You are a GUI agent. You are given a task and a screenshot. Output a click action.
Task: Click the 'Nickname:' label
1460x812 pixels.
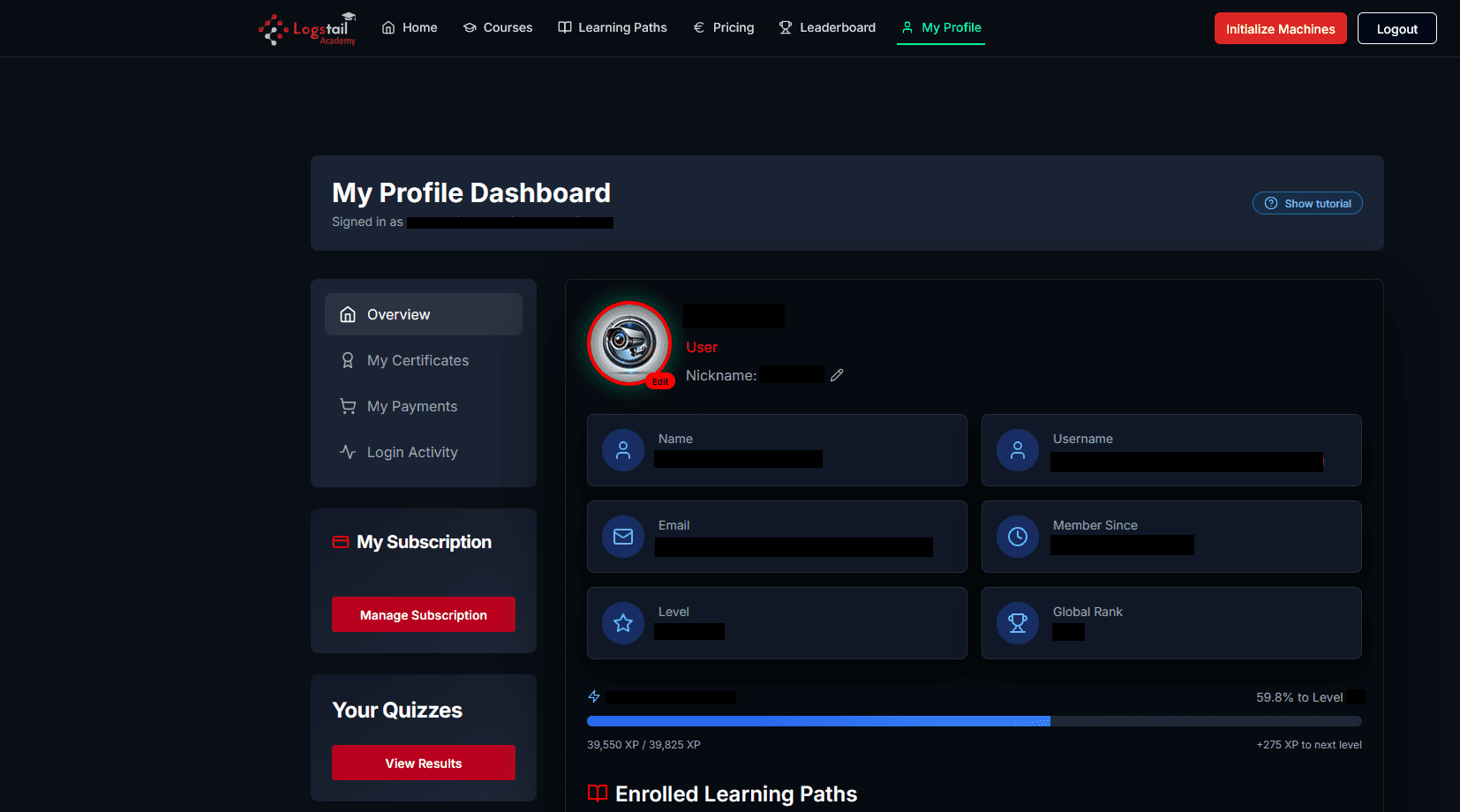click(x=721, y=375)
